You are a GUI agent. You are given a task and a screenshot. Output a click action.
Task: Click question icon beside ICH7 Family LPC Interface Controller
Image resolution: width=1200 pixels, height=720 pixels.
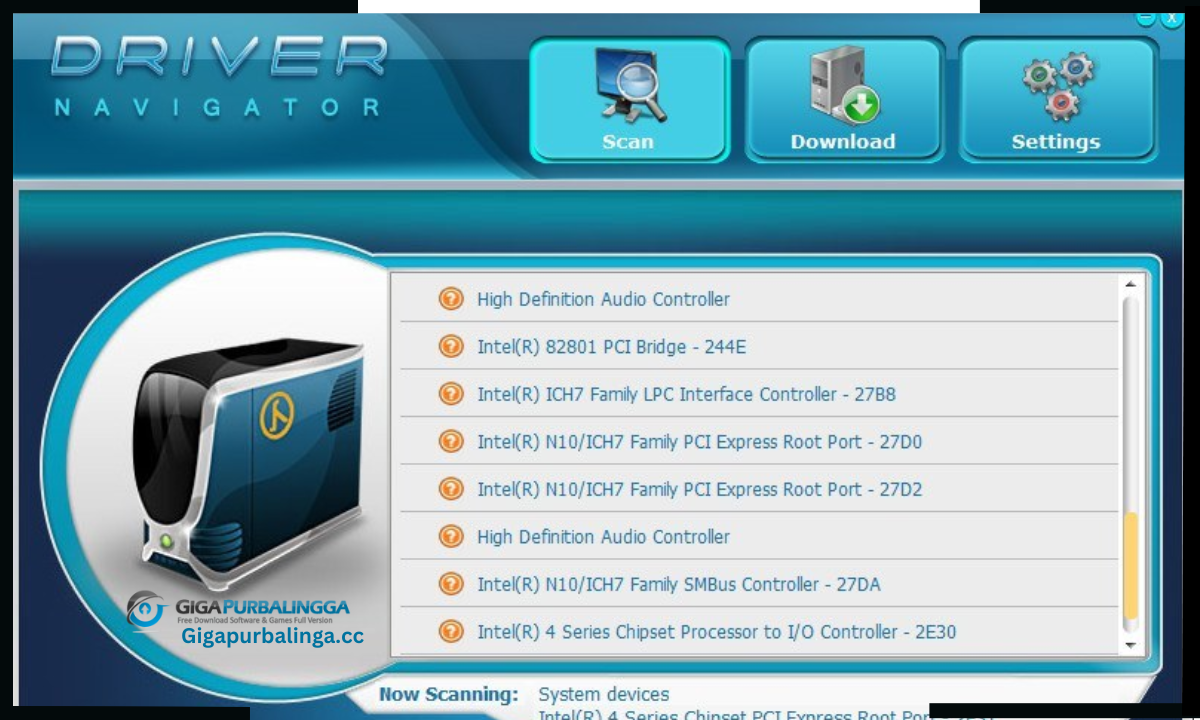[451, 394]
